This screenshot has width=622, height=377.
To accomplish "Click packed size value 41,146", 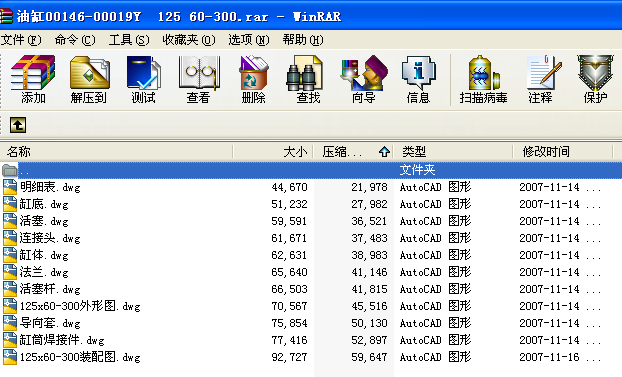I will click(x=369, y=272).
